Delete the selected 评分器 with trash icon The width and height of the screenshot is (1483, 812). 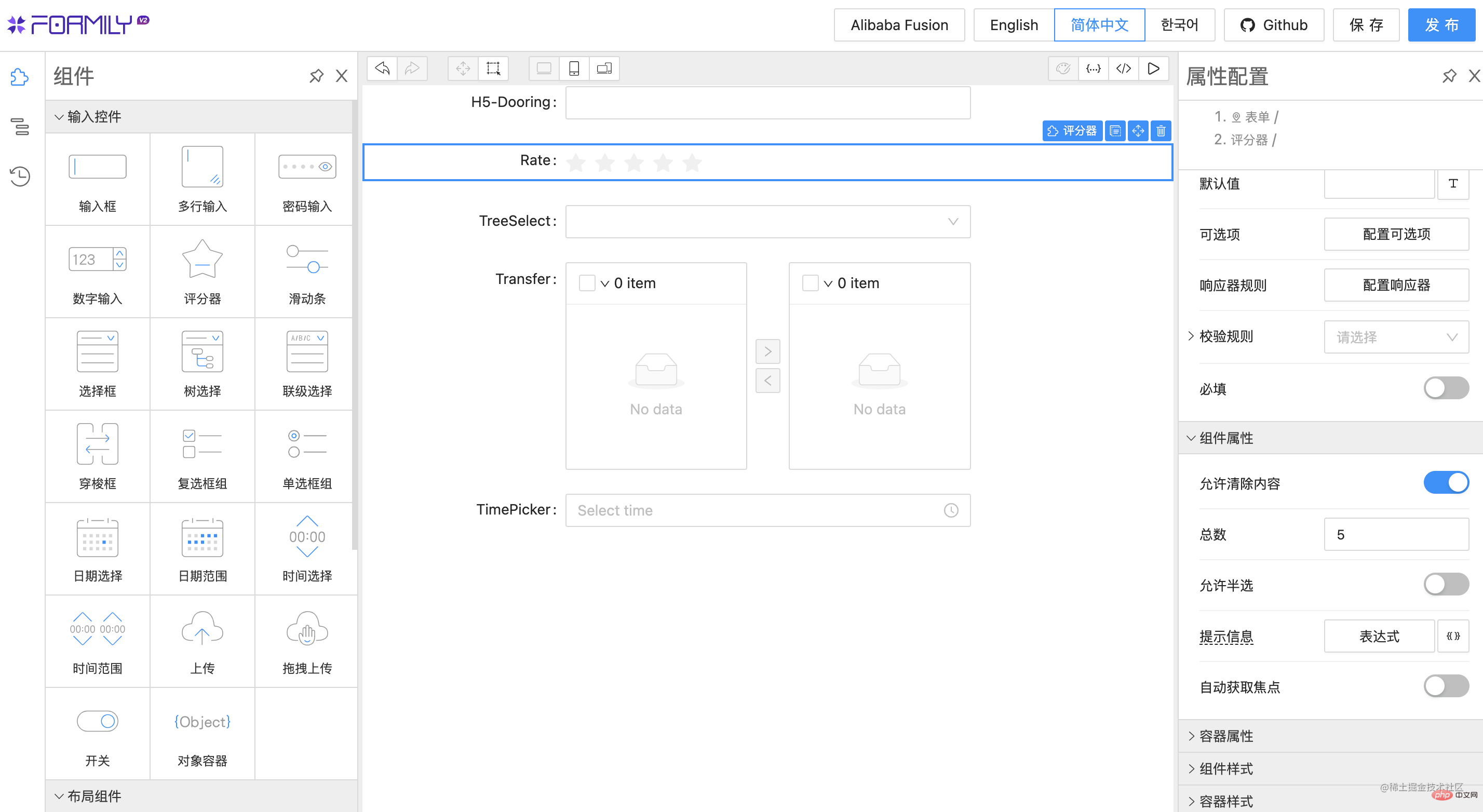[x=1161, y=131]
